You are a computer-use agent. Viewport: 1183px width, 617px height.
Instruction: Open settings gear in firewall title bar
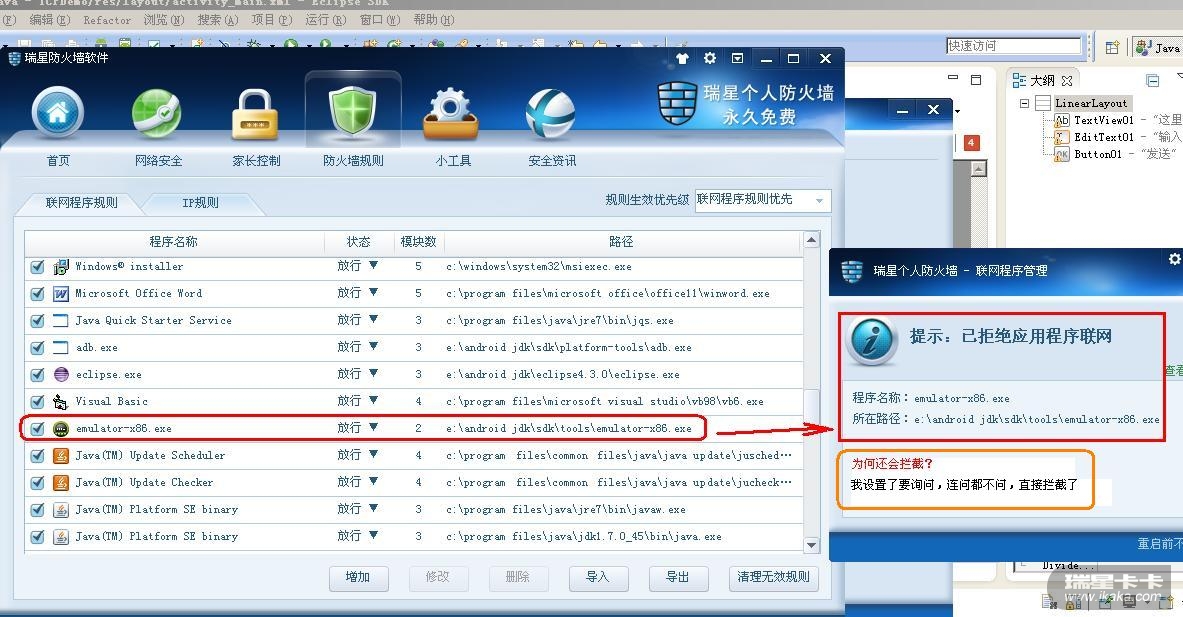coord(710,58)
